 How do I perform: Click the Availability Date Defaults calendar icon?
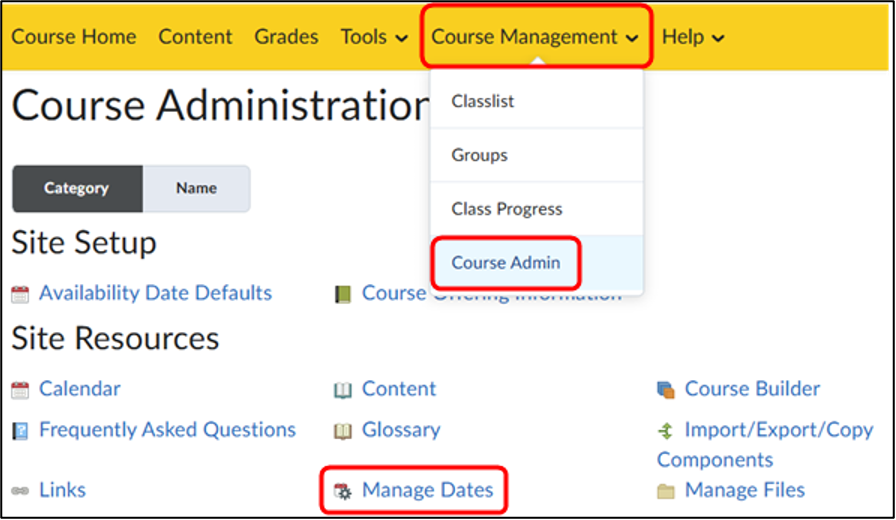[20, 295]
